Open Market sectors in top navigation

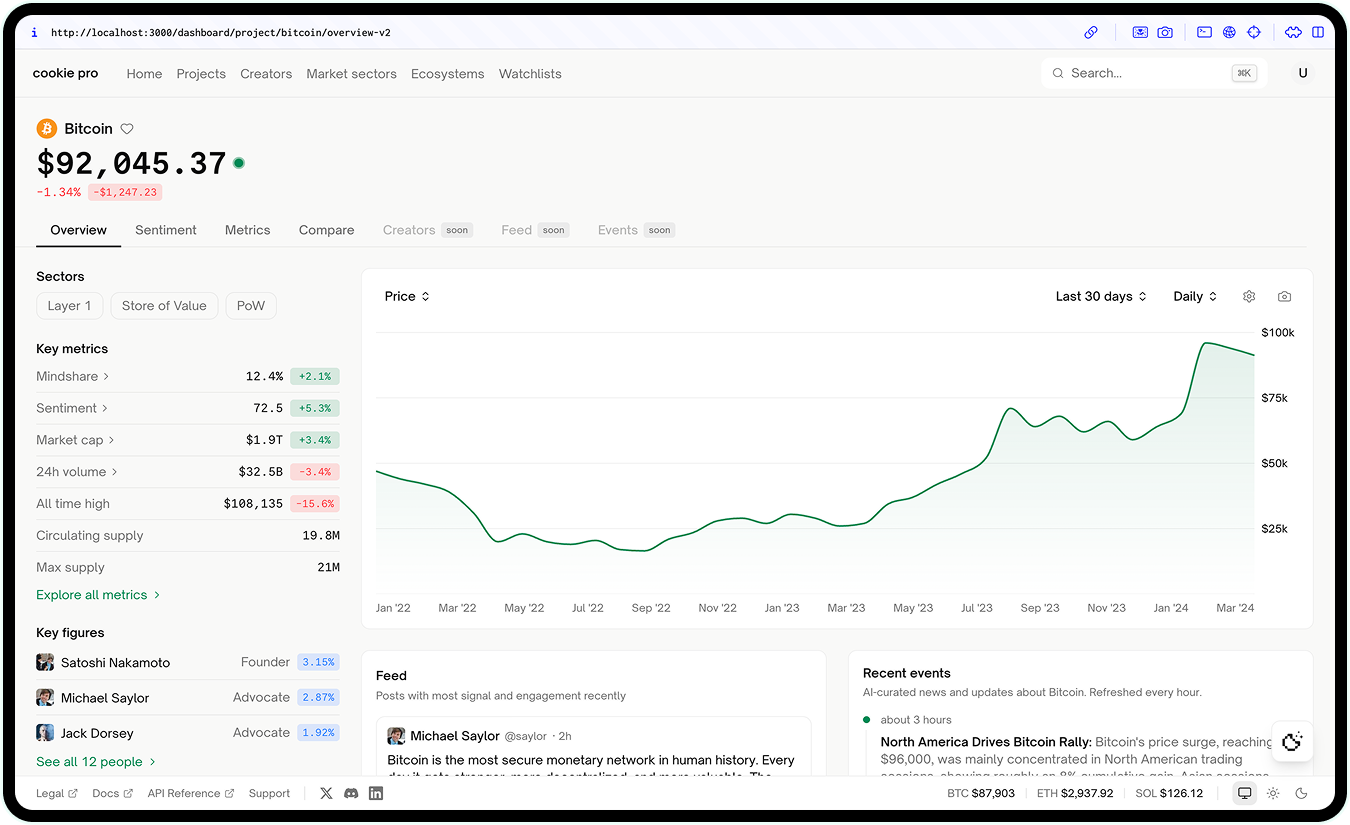tap(351, 74)
